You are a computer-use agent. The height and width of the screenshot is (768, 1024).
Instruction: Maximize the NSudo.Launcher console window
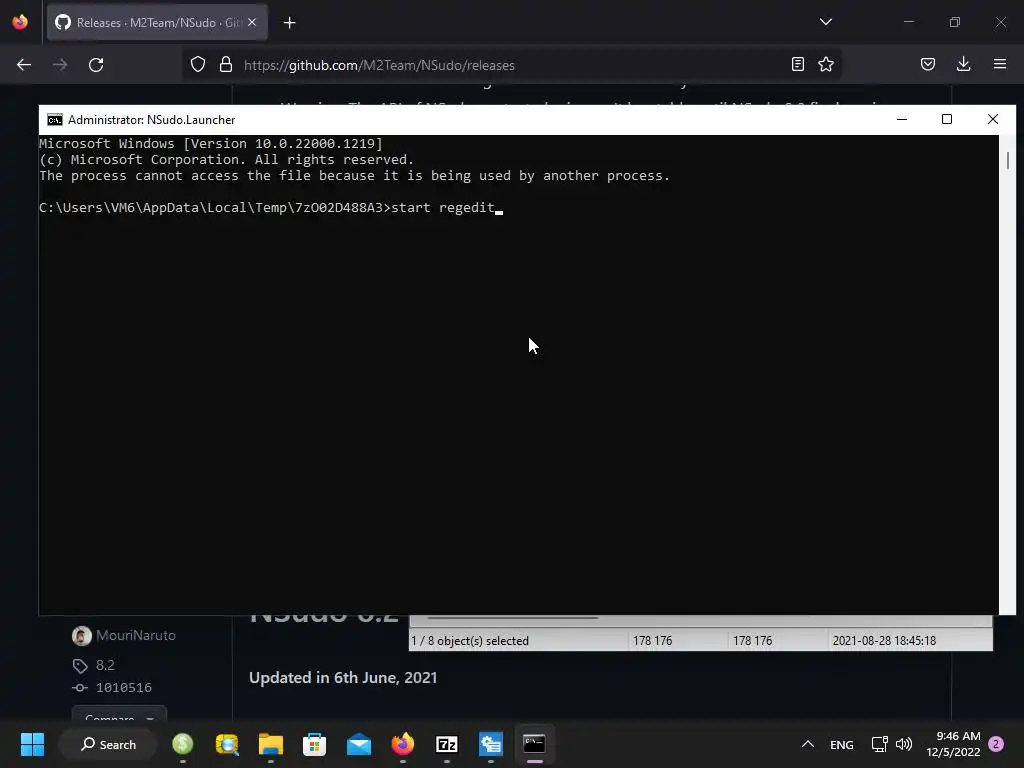(947, 119)
